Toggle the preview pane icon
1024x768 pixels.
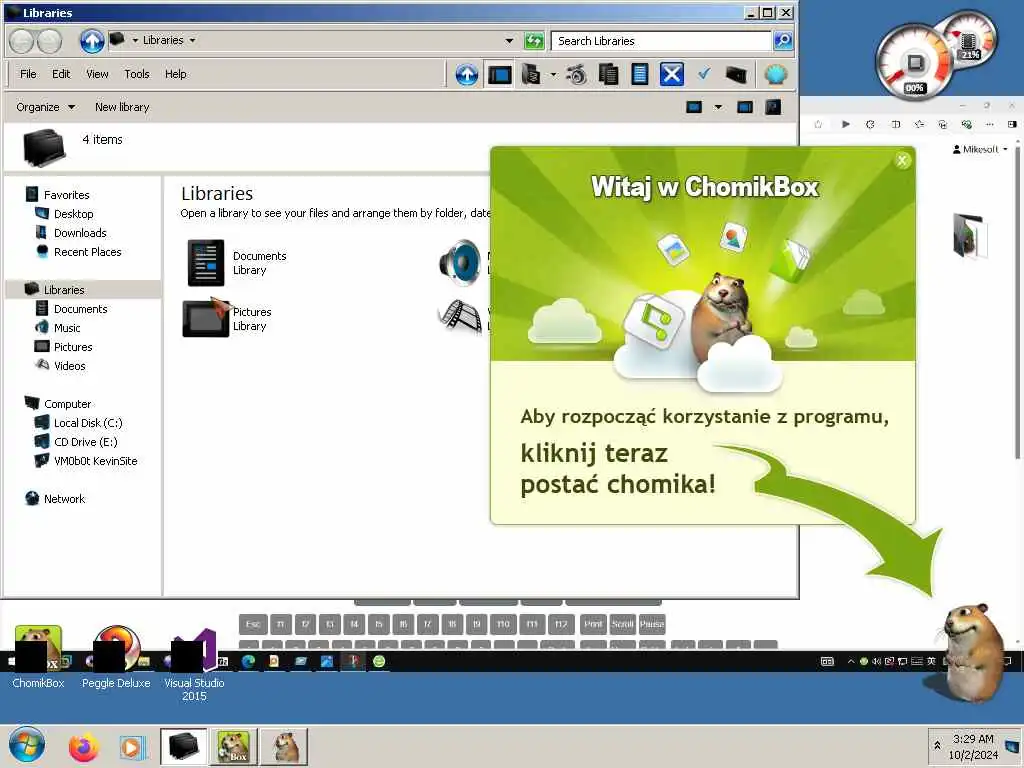point(744,107)
